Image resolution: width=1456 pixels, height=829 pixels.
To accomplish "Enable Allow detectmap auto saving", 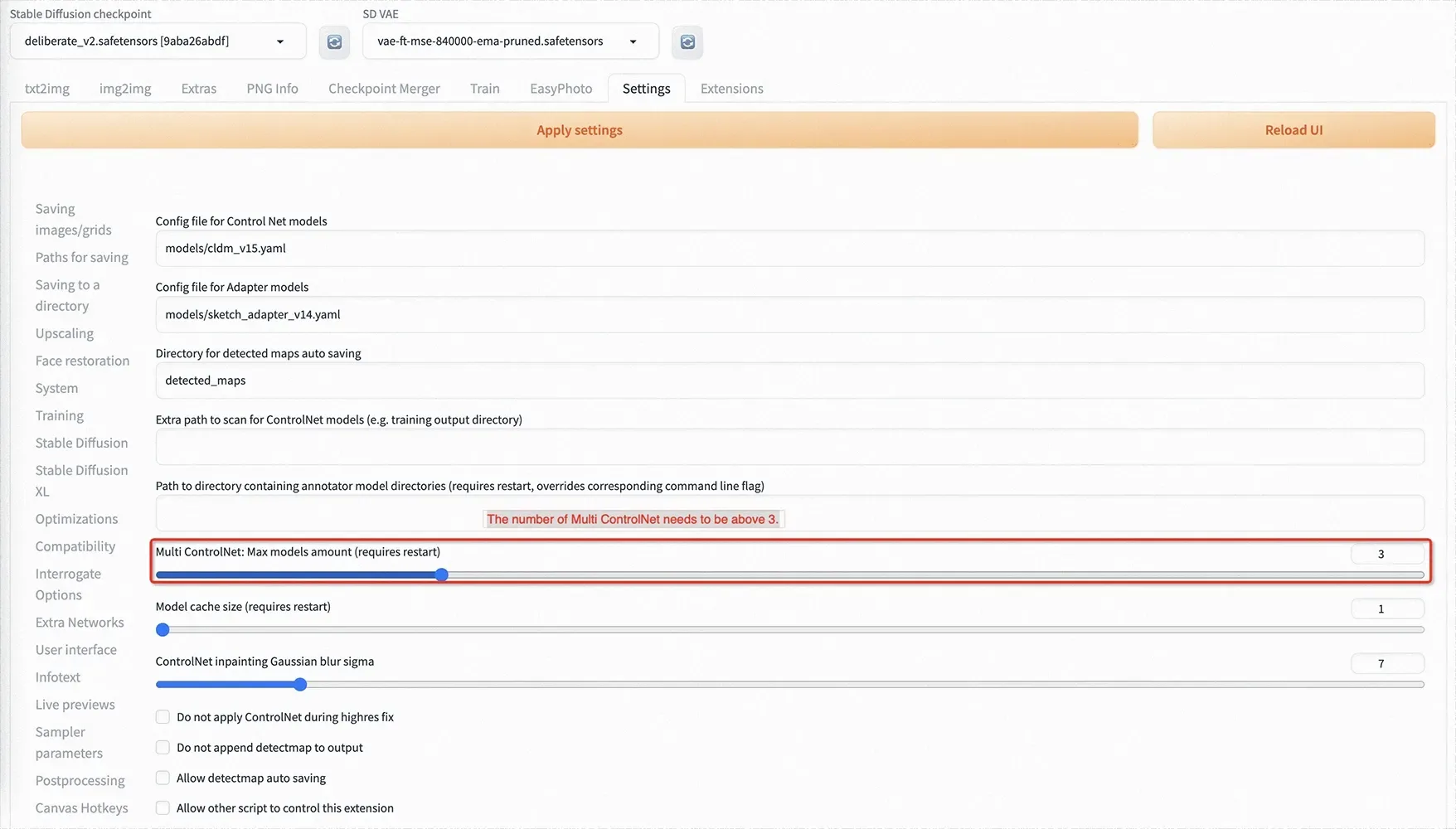I will (x=163, y=778).
